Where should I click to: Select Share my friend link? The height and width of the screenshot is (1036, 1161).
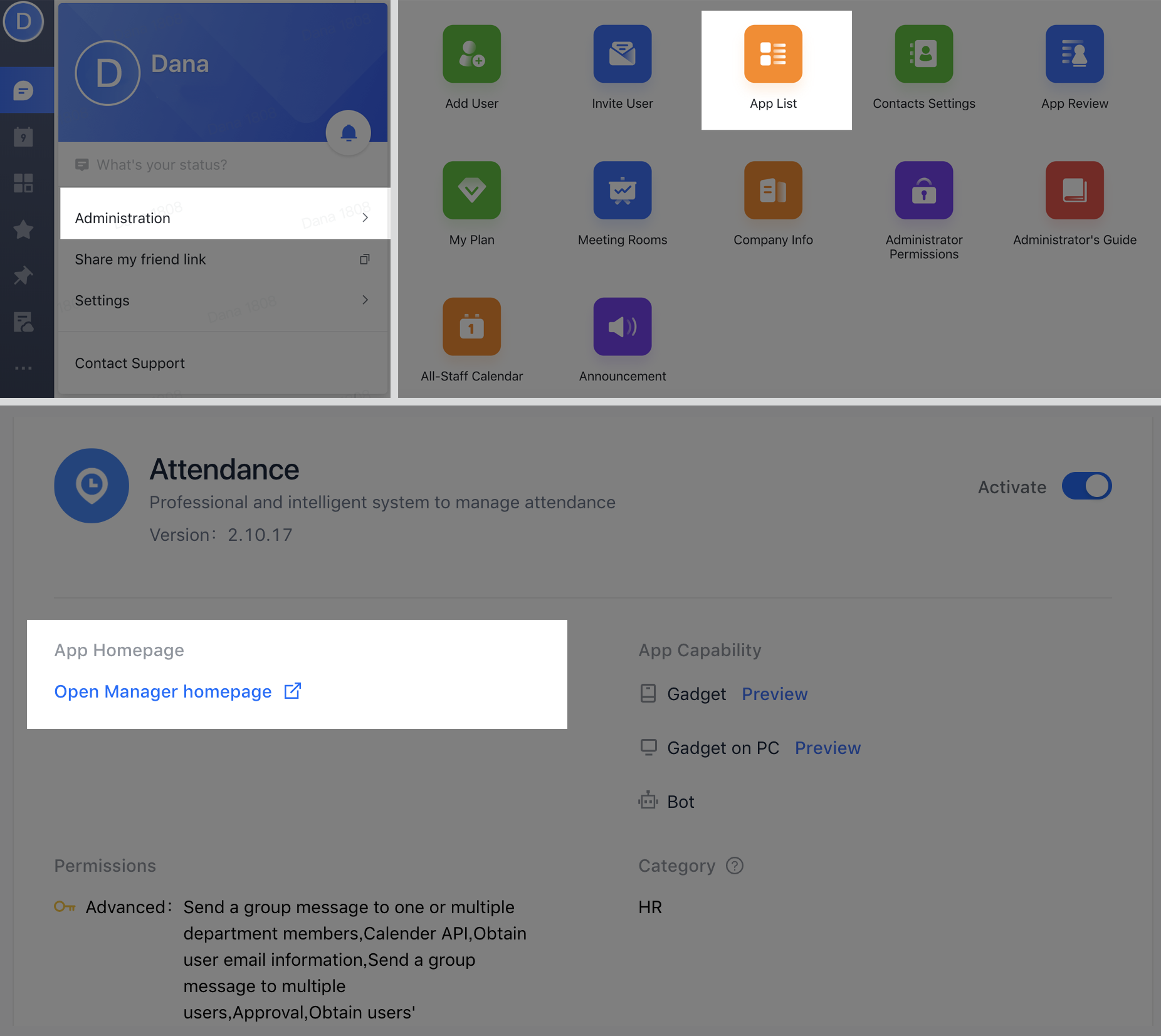140,259
